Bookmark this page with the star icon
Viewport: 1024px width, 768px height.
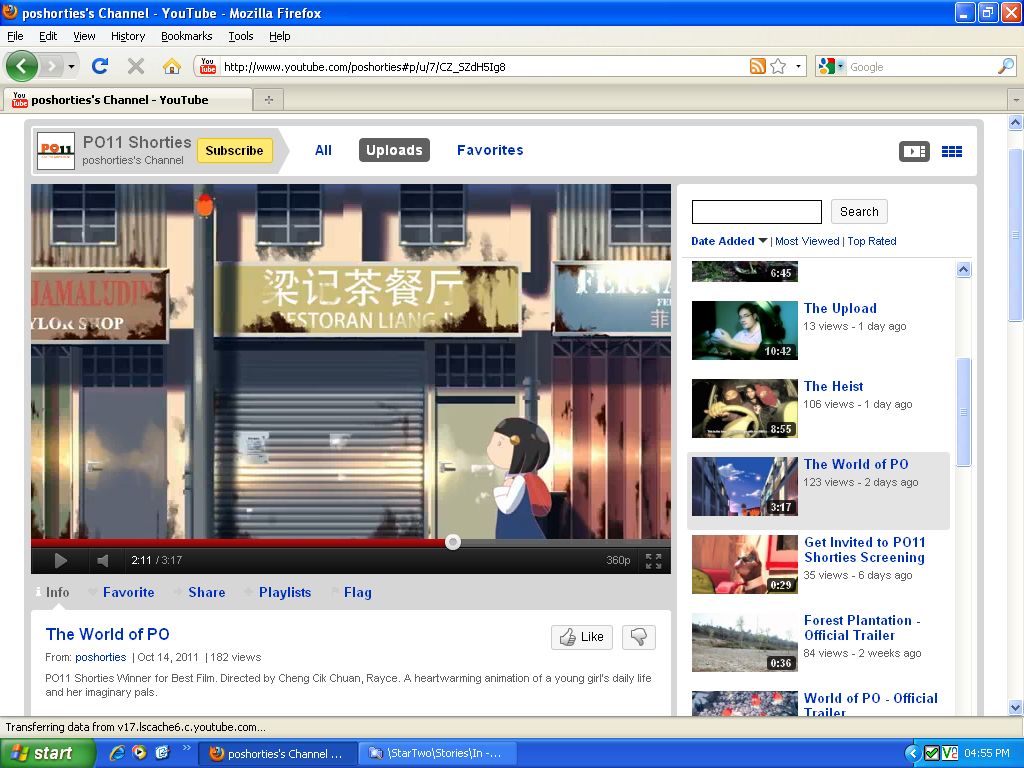(778, 67)
